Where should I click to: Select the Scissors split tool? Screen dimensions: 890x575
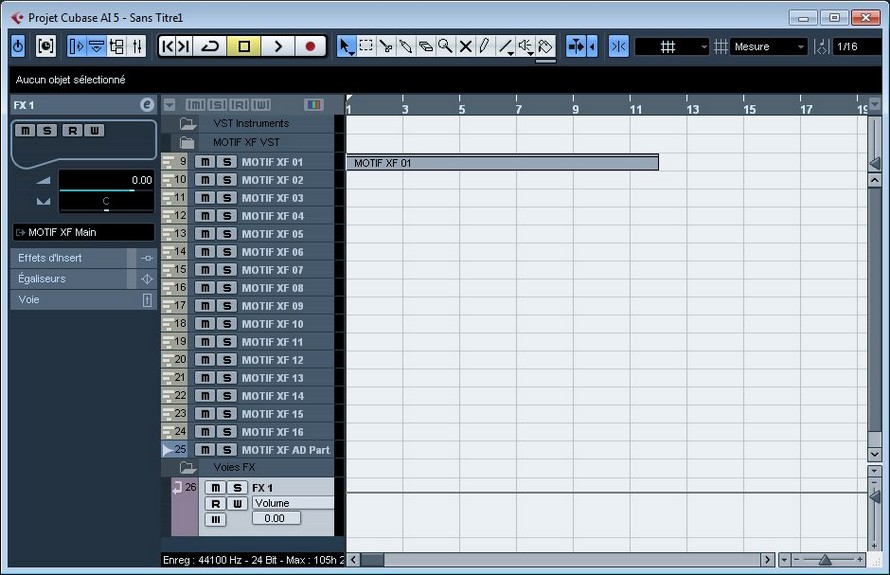click(x=386, y=46)
